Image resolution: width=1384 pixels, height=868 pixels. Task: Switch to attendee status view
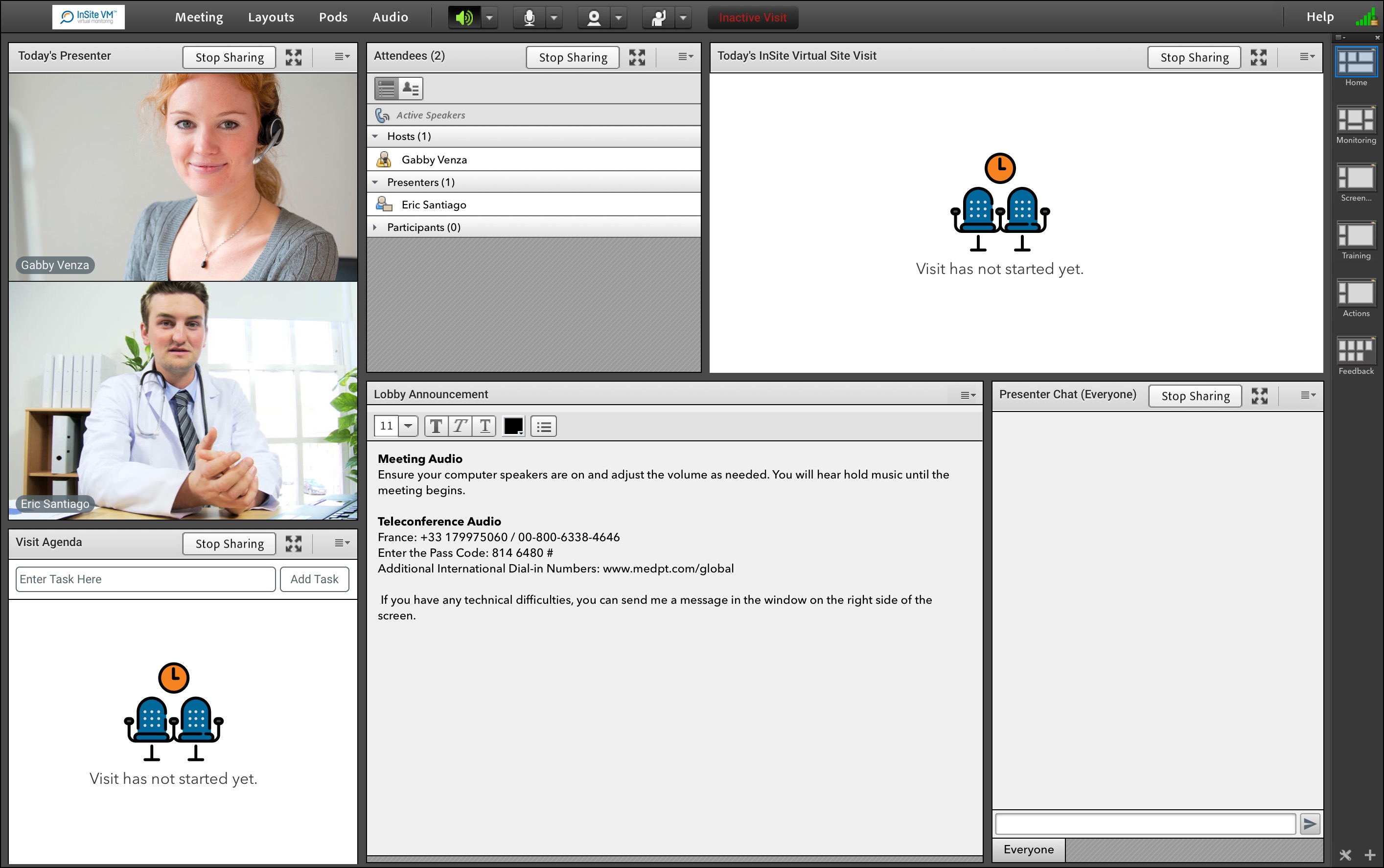click(x=411, y=89)
